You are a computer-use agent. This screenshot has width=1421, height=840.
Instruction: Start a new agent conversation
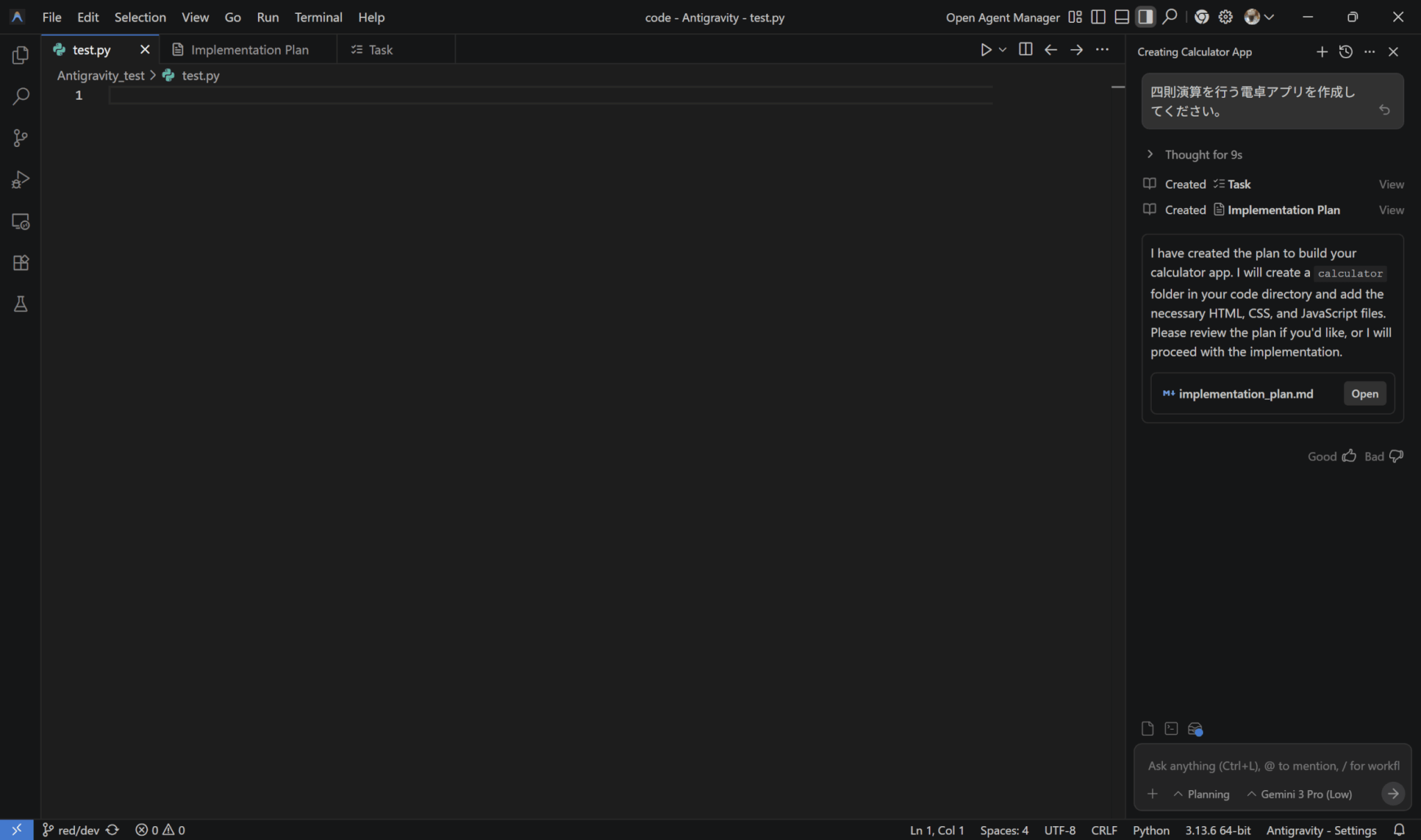coord(1322,52)
